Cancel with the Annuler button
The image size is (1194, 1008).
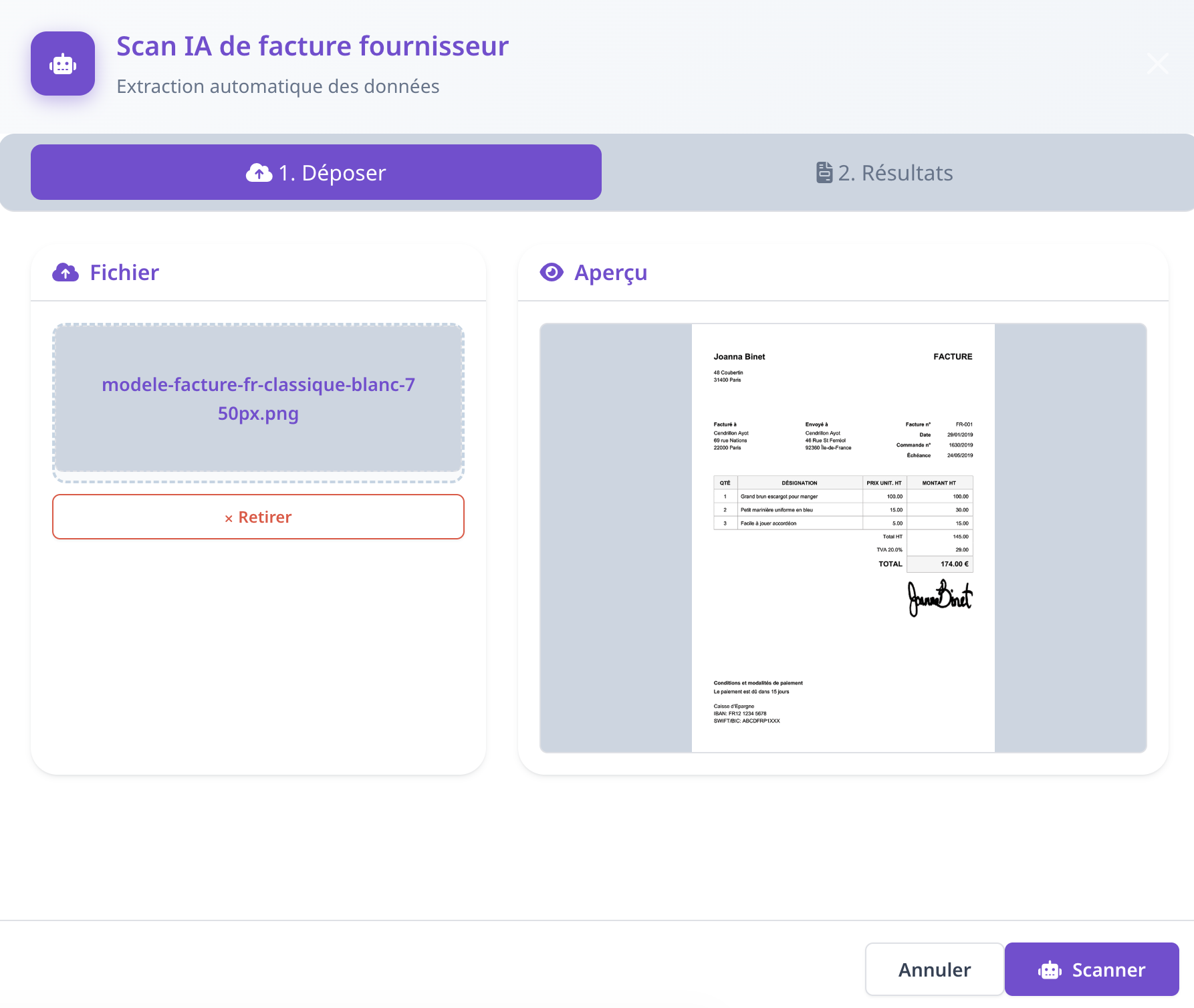(935, 969)
